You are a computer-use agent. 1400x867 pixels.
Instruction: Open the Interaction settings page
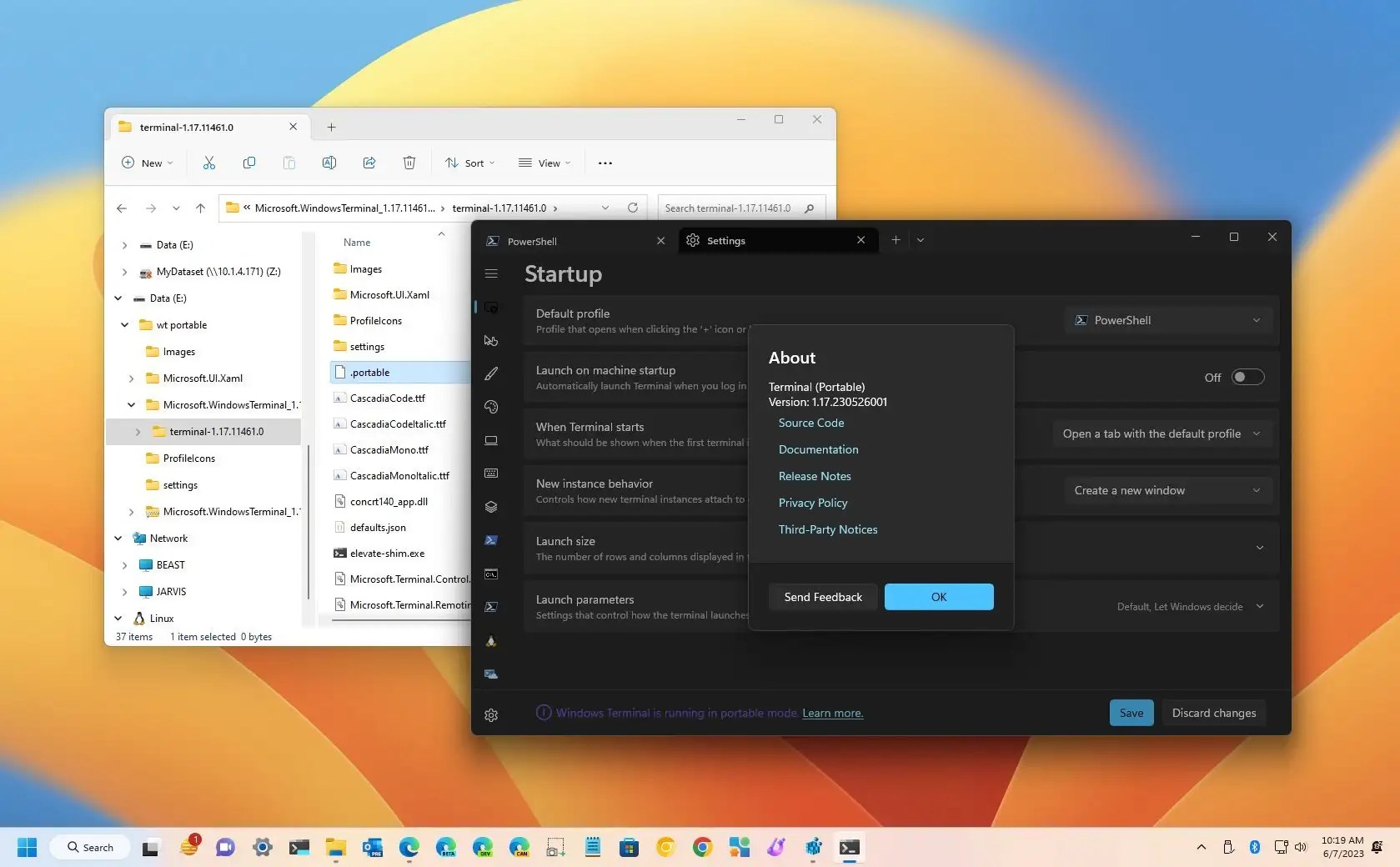491,340
